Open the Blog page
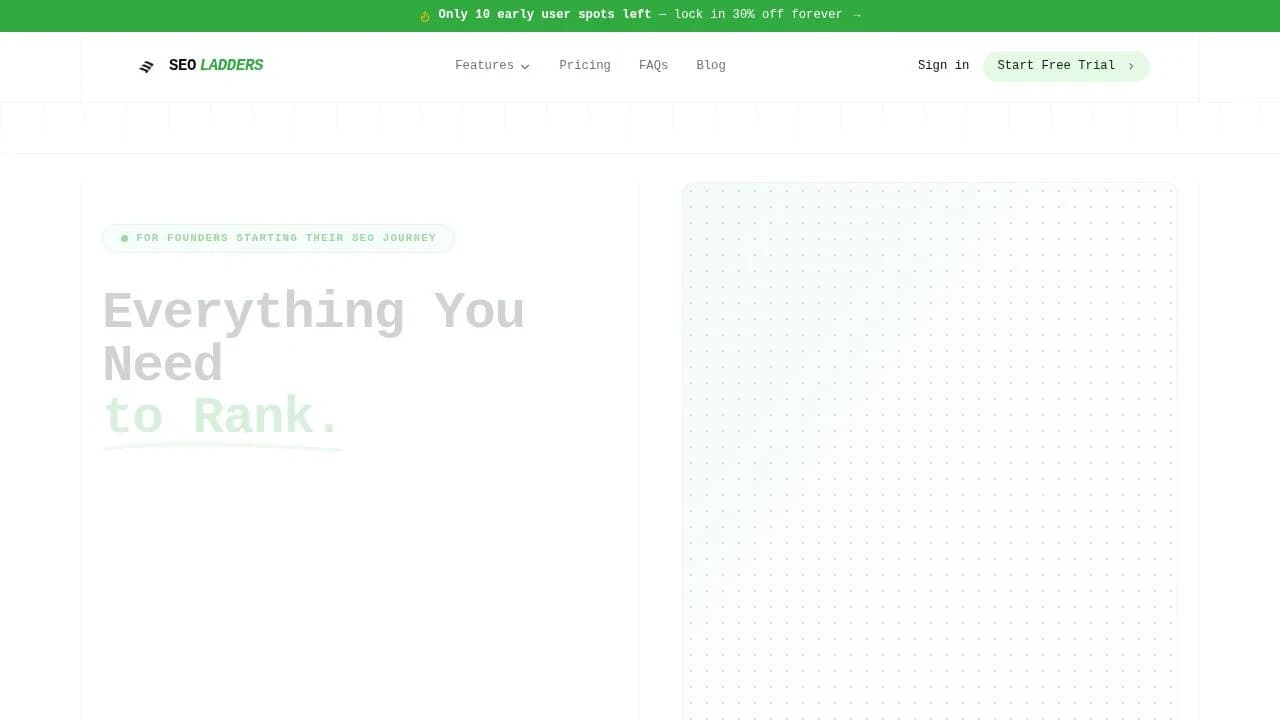Viewport: 1280px width, 720px height. click(x=711, y=65)
